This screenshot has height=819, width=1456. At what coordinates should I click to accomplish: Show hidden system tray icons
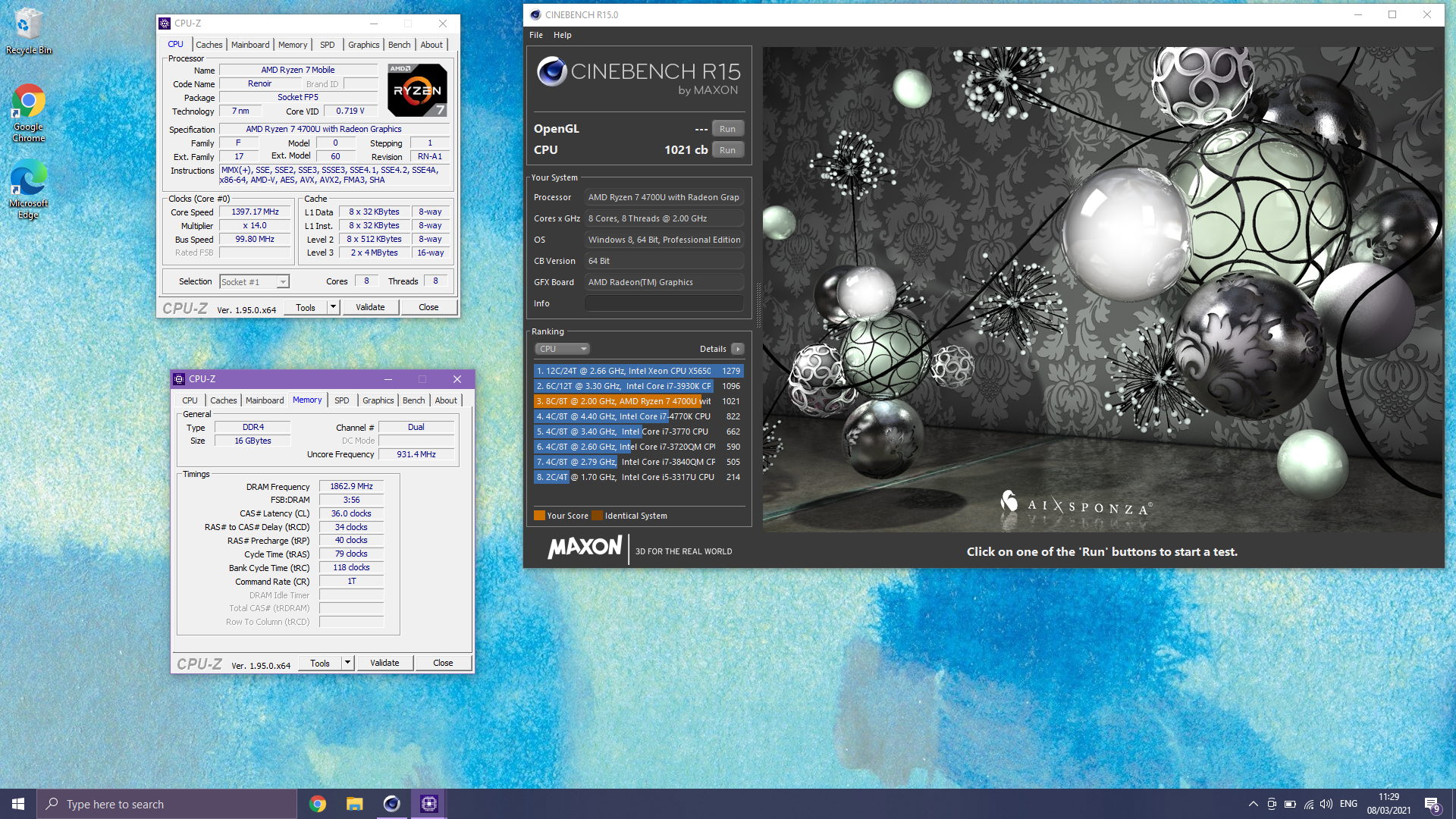tap(1254, 804)
